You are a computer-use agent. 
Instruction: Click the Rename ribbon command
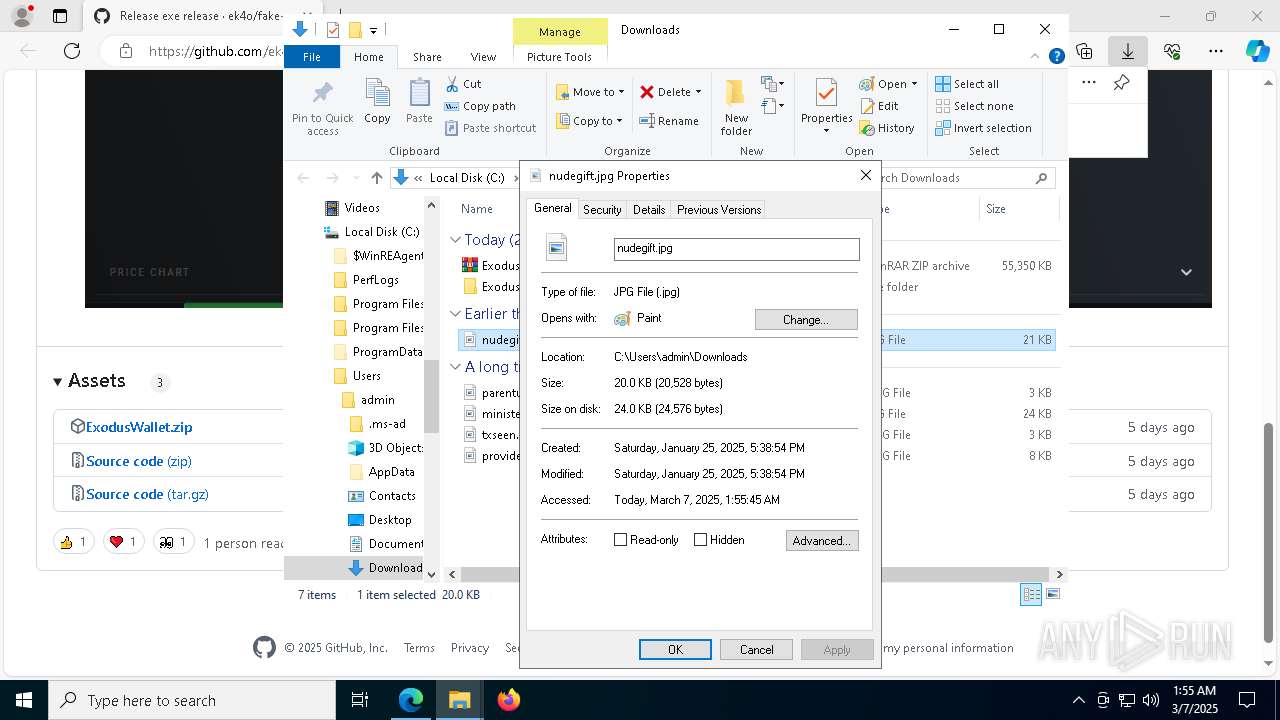tap(669, 121)
